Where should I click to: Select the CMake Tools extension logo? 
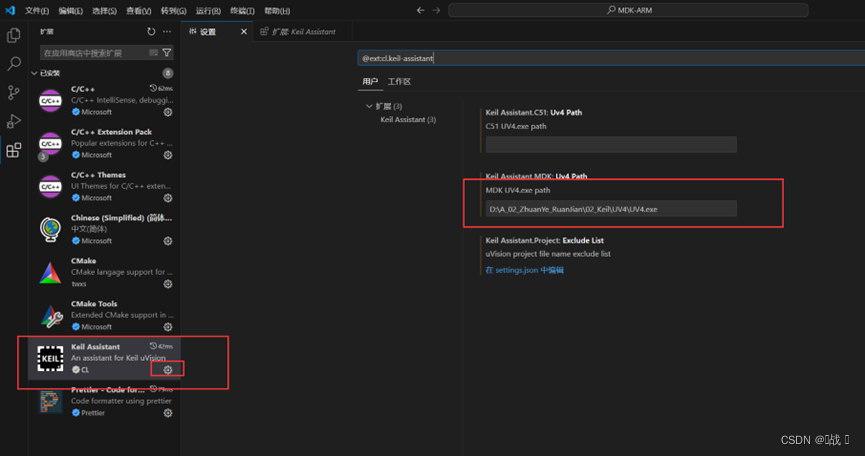tap(50, 316)
